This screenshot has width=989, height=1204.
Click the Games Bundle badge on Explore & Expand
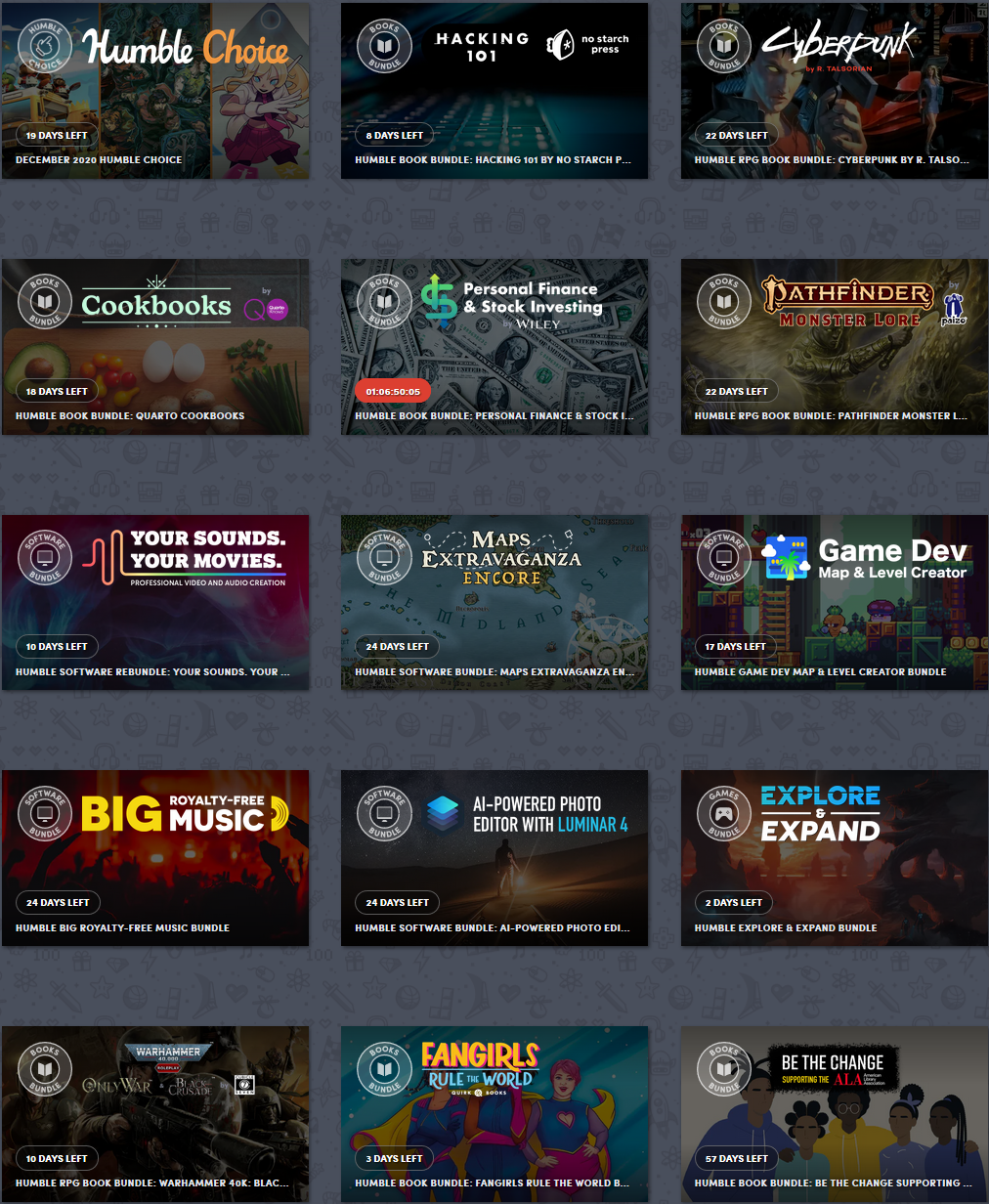click(722, 813)
